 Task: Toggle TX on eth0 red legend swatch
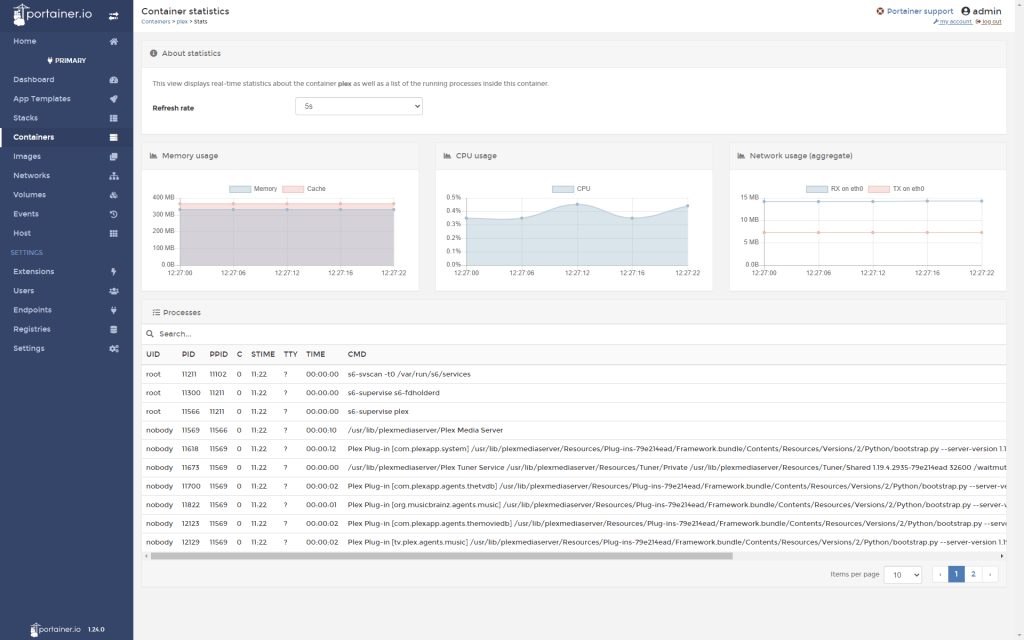tap(878, 189)
